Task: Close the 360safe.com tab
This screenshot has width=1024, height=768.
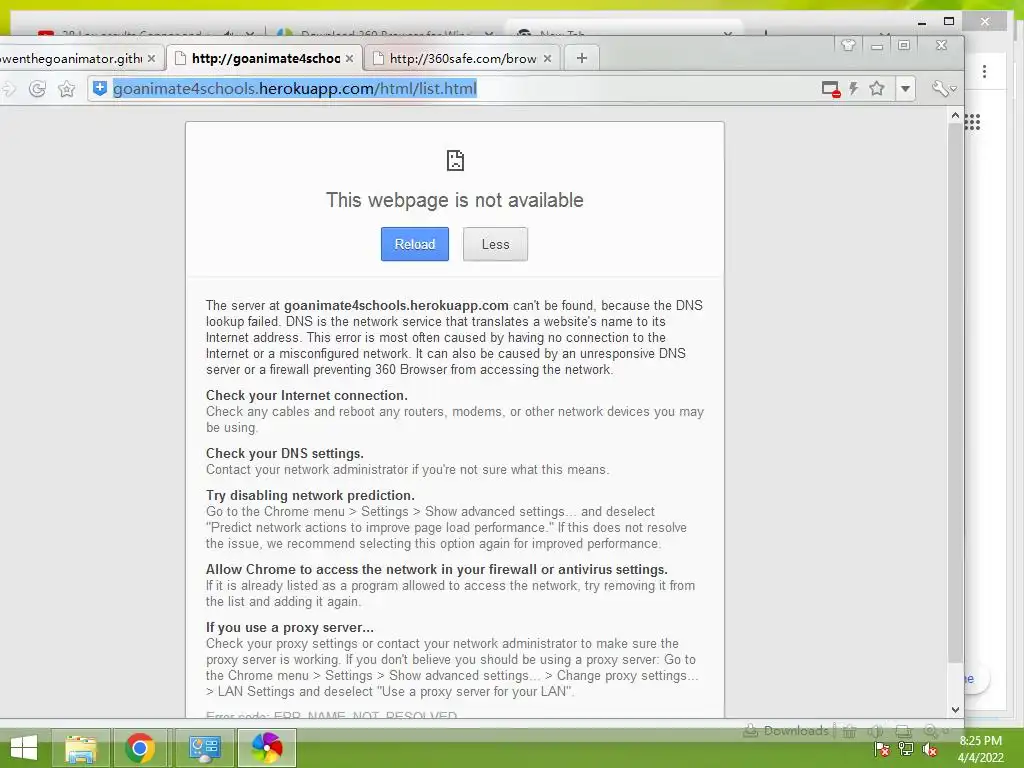Action: (547, 58)
